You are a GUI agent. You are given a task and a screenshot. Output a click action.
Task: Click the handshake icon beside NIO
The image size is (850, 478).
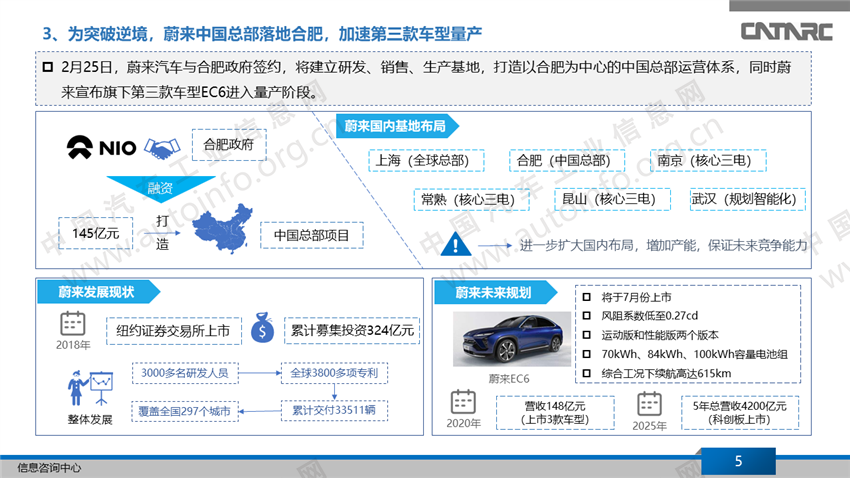click(x=162, y=148)
